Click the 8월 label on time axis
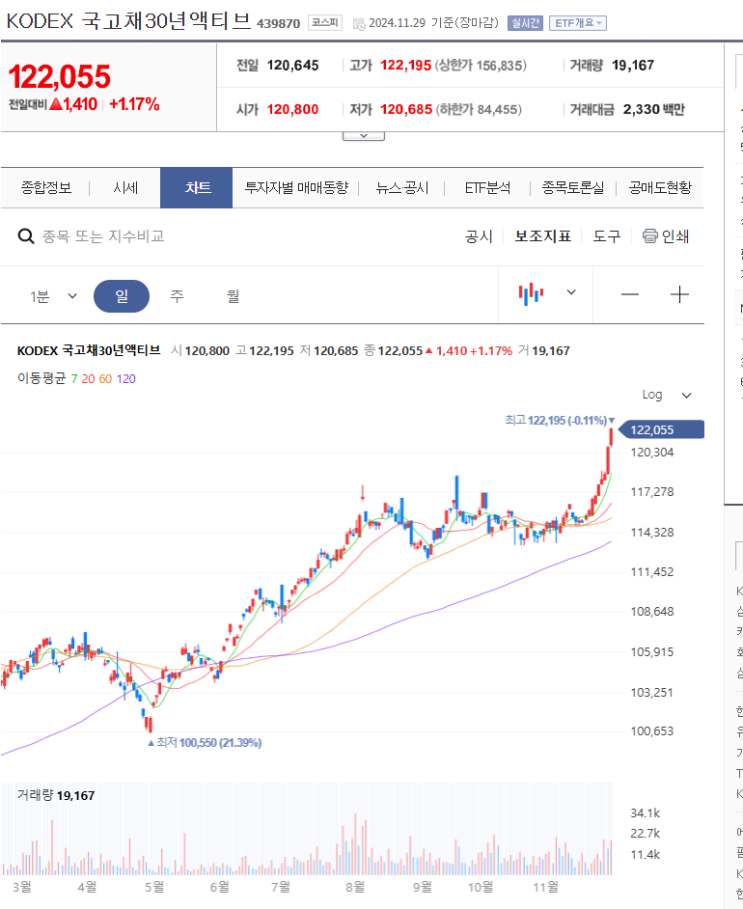743x909 pixels. click(355, 887)
